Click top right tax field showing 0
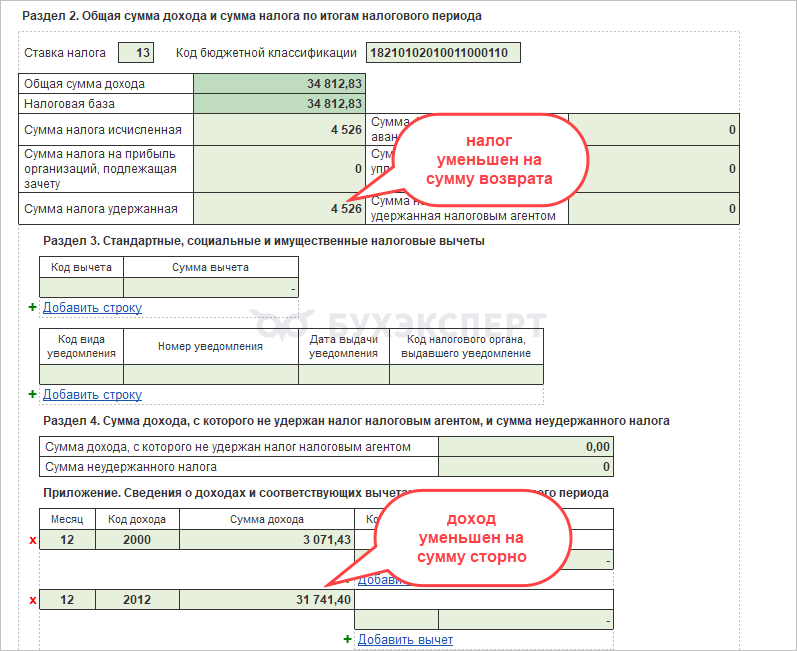 click(x=654, y=130)
